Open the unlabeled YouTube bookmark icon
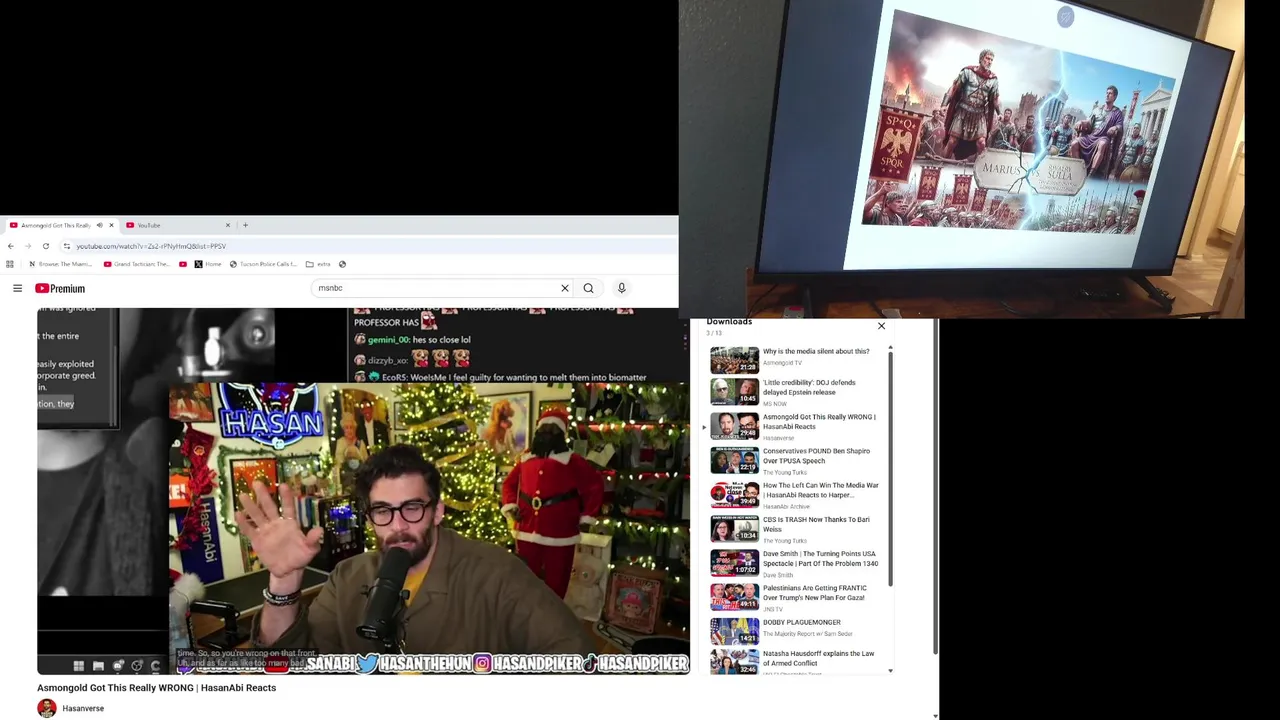The height and width of the screenshot is (720, 1280). coord(182,264)
